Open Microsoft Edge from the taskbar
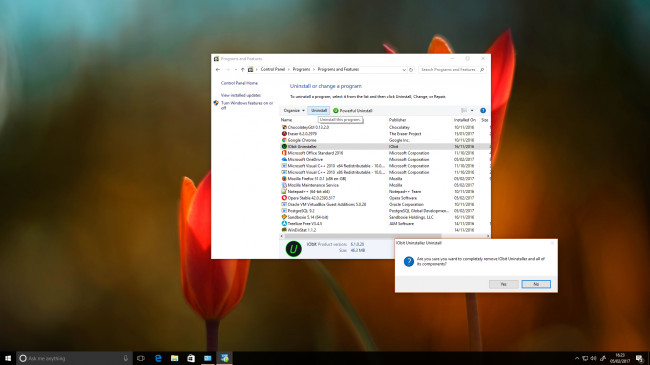This screenshot has width=650, height=365. (158, 358)
